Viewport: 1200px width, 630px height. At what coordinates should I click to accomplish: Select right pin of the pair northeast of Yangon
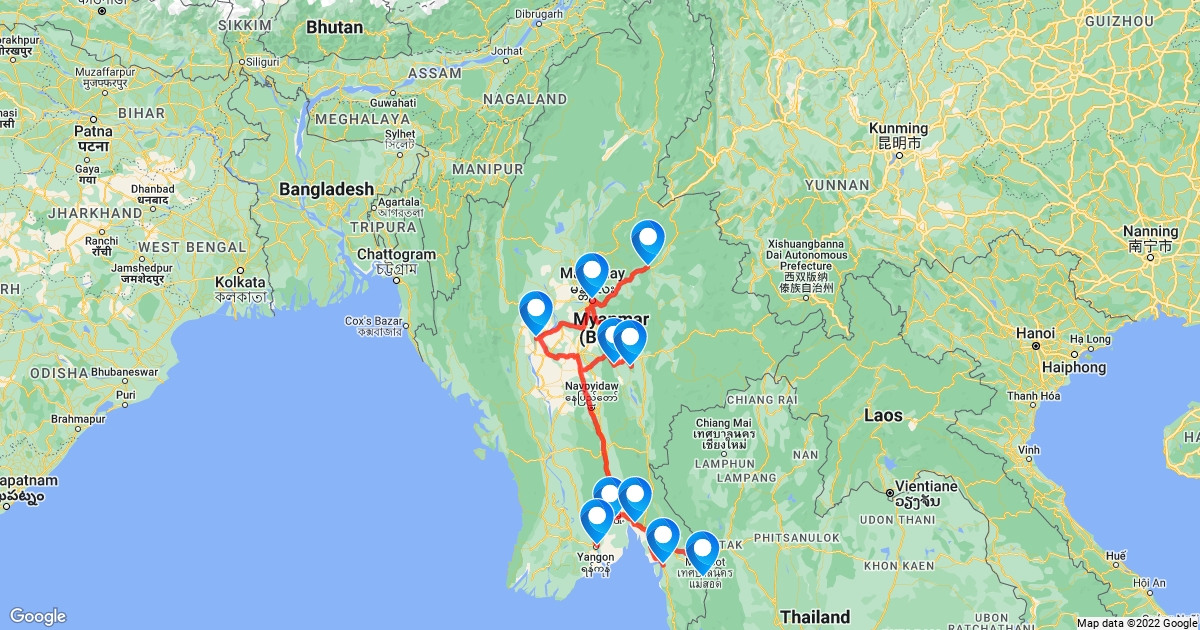(635, 497)
